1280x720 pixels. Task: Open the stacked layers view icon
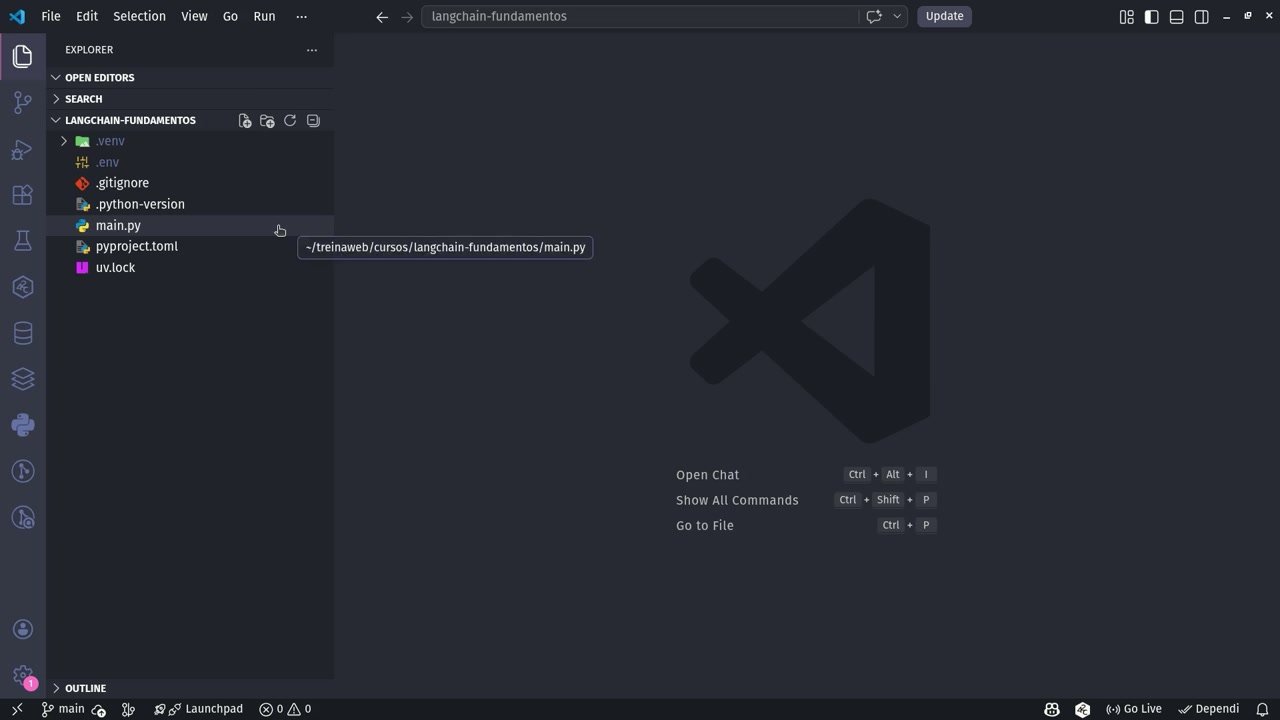click(x=22, y=379)
